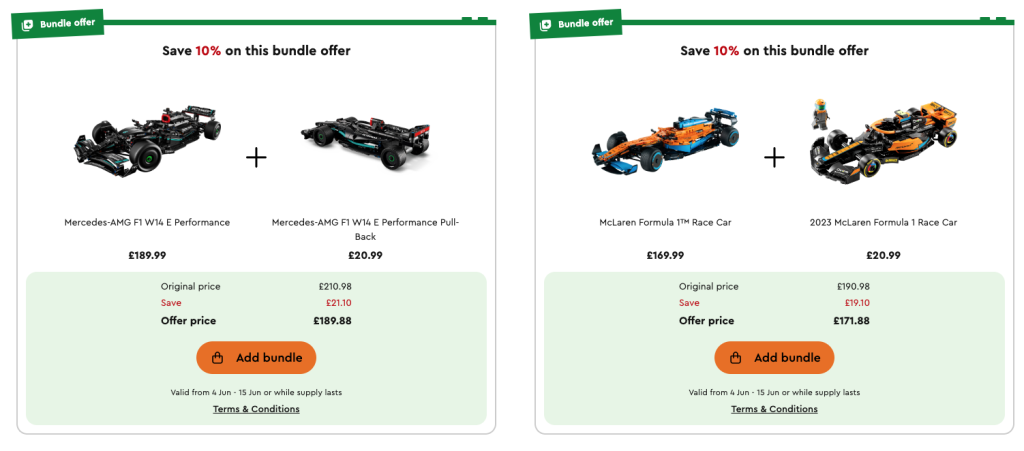1024x451 pixels.
Task: Open Terms & Conditions for the Mercedes bundle
Action: coord(256,409)
